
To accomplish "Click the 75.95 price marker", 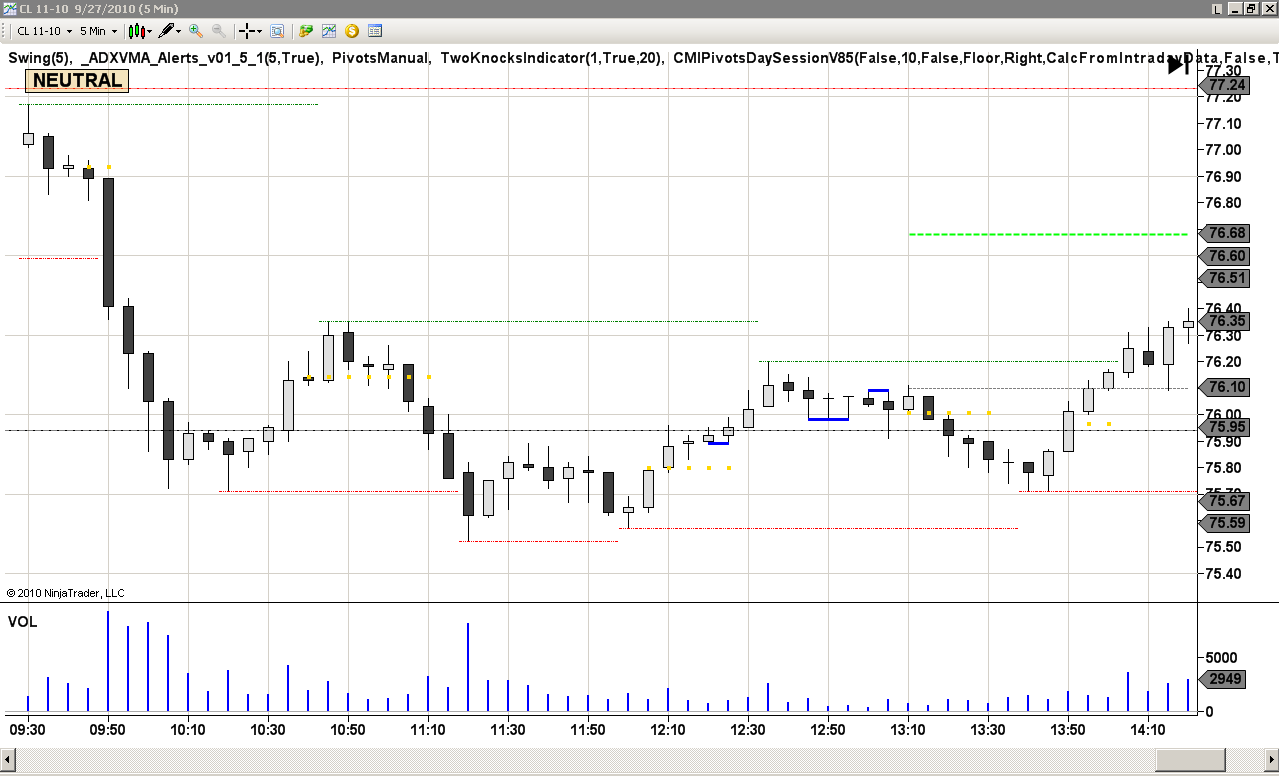I will click(x=1226, y=427).
